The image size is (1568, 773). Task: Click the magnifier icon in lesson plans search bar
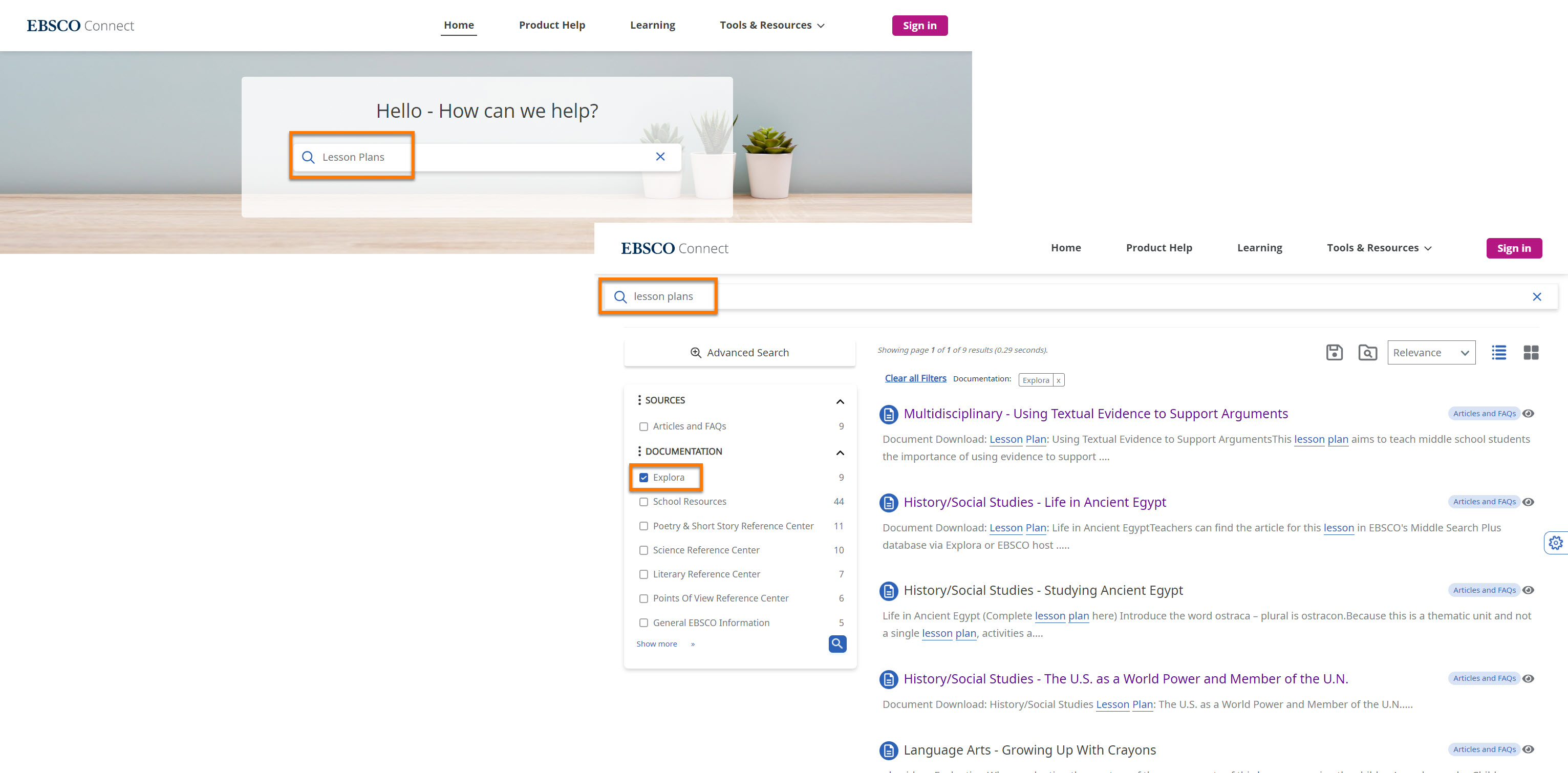pyautogui.click(x=620, y=296)
